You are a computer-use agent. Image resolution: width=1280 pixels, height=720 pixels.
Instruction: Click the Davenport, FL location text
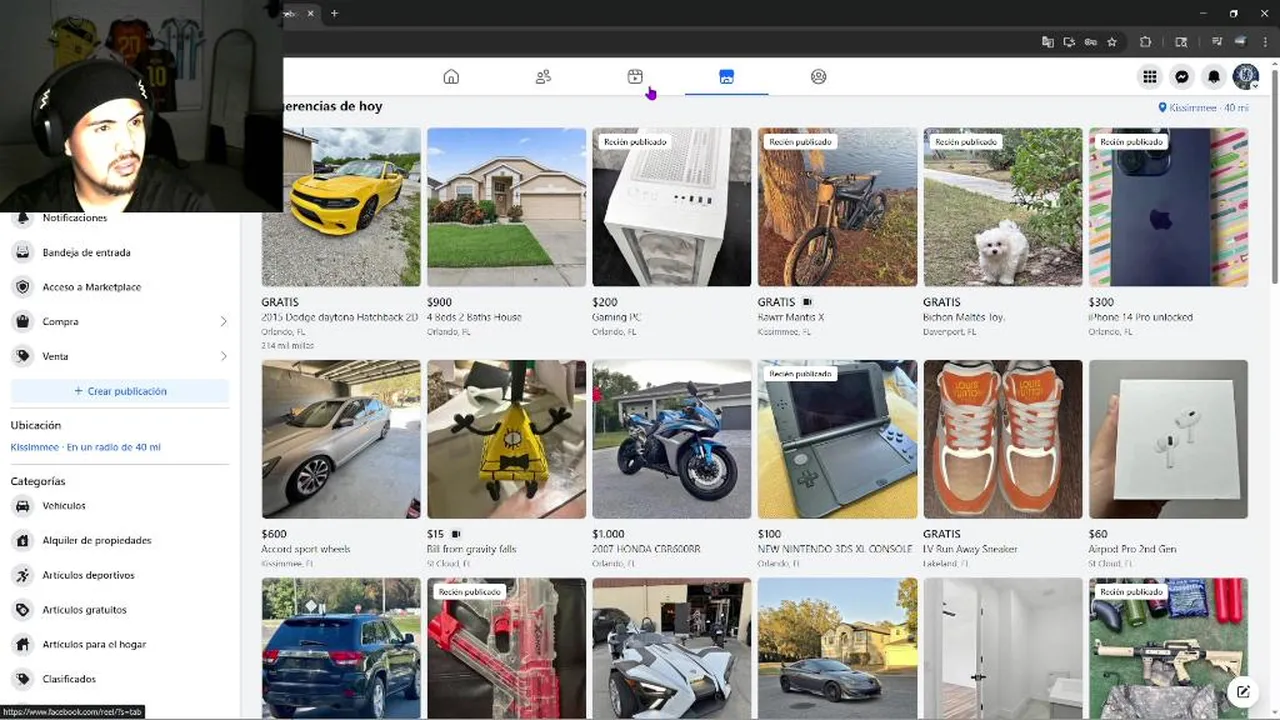(947, 332)
